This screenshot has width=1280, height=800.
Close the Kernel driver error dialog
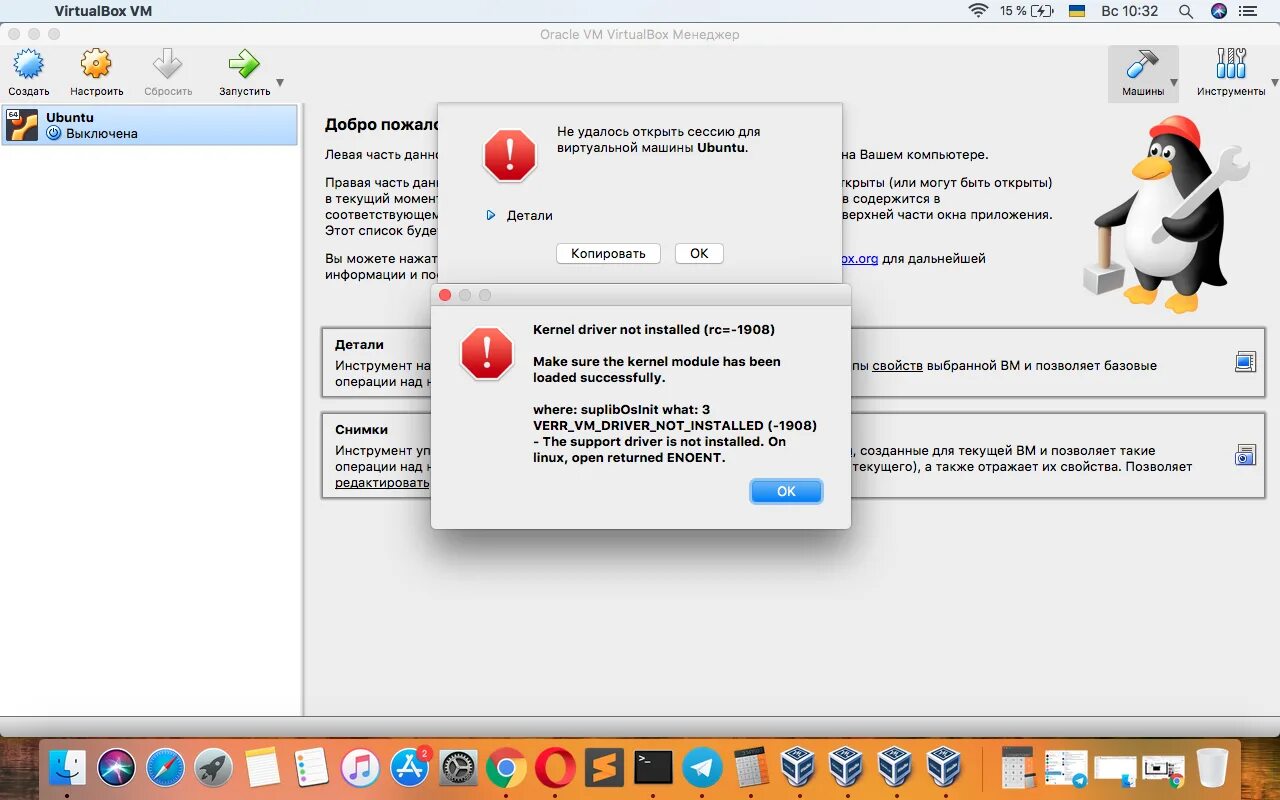coord(445,295)
